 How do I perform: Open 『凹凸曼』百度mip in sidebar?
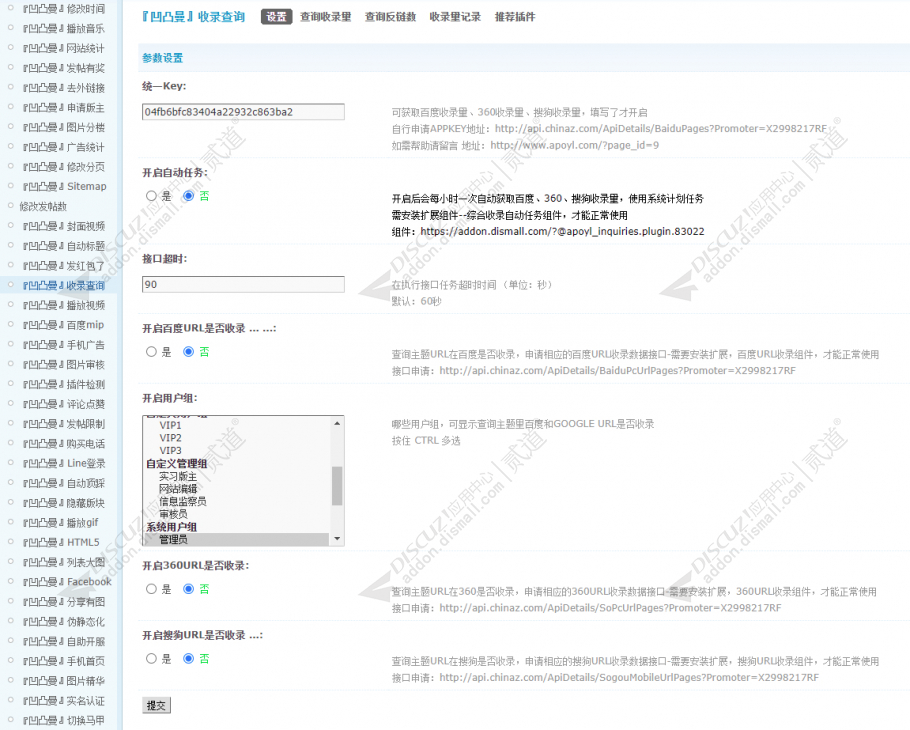(63, 325)
